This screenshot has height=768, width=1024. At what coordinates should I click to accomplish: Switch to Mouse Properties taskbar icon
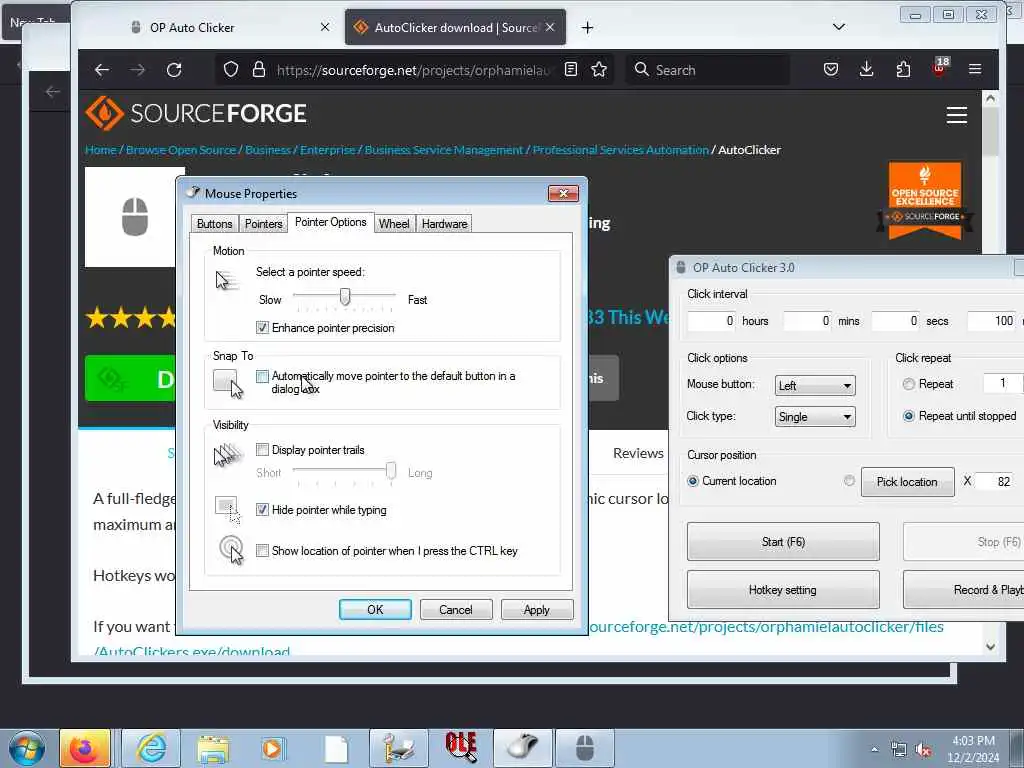[x=523, y=748]
